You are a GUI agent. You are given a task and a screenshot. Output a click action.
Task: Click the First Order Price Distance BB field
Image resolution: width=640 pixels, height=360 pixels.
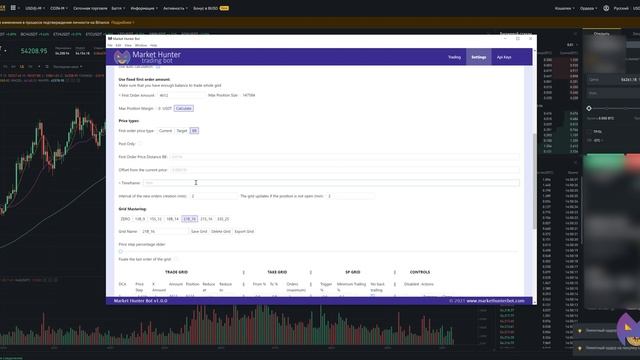344,157
